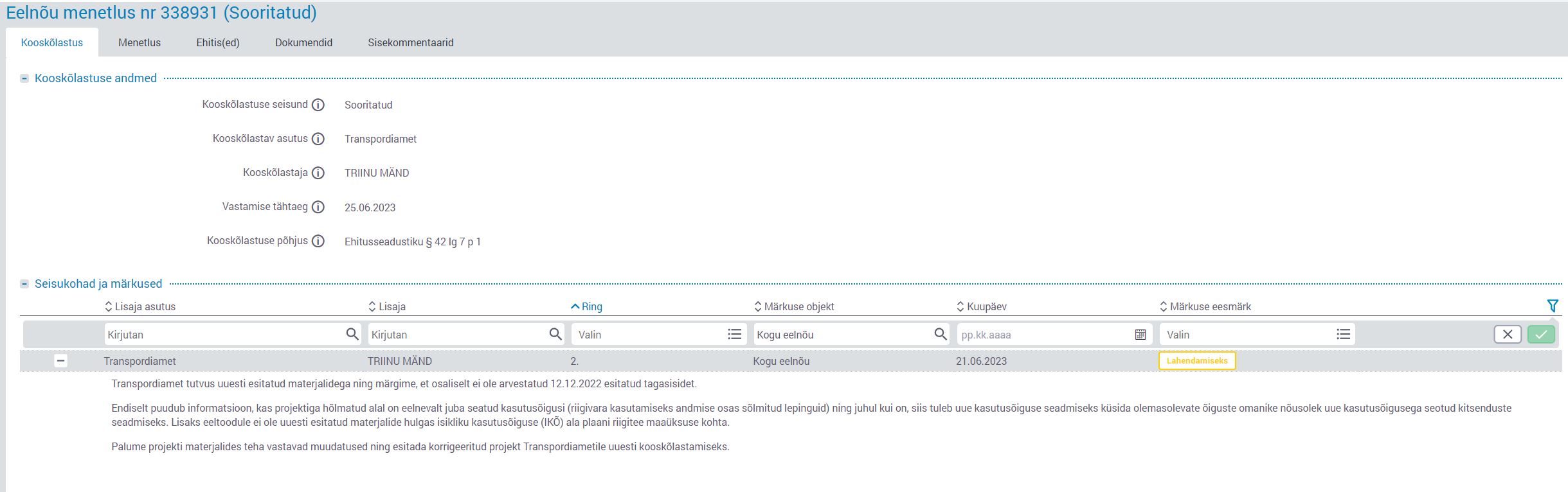Viewport: 1568px width, 492px height.
Task: Click search icon in Lisaja asutus filter
Action: coord(352,334)
